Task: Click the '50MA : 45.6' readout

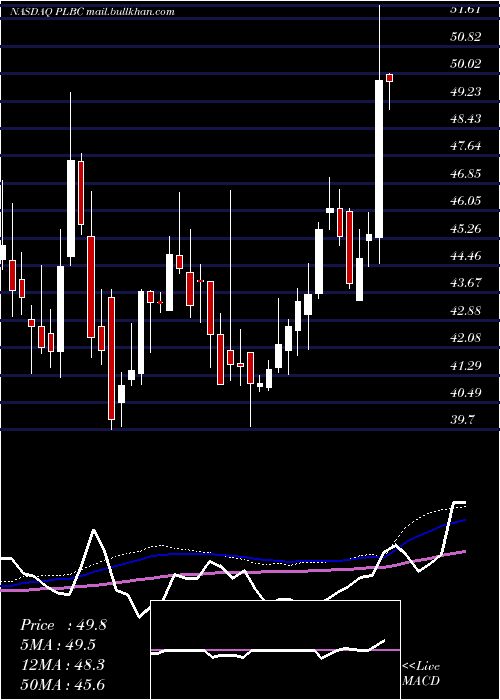Action: (62, 684)
